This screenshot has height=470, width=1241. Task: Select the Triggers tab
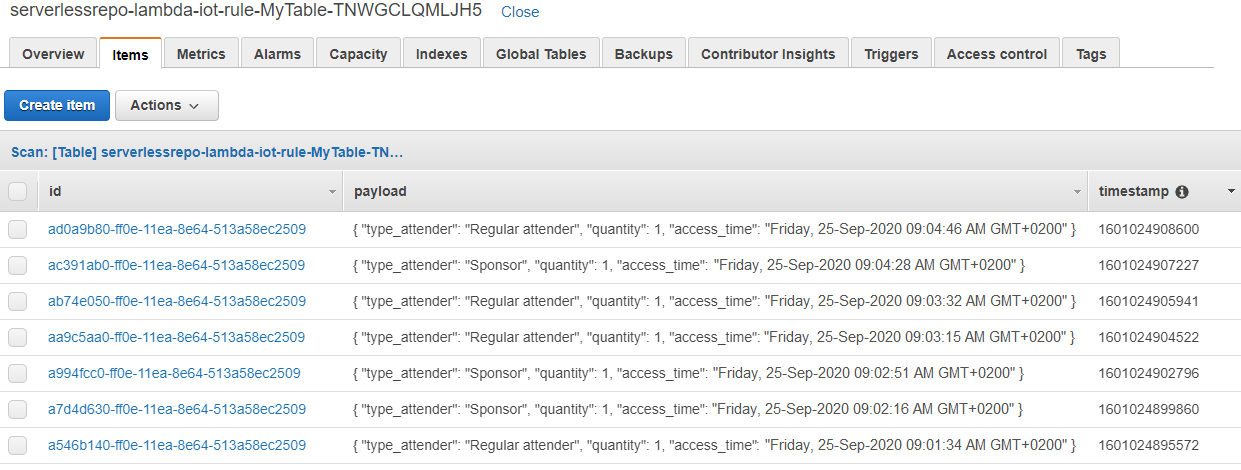pyautogui.click(x=891, y=54)
